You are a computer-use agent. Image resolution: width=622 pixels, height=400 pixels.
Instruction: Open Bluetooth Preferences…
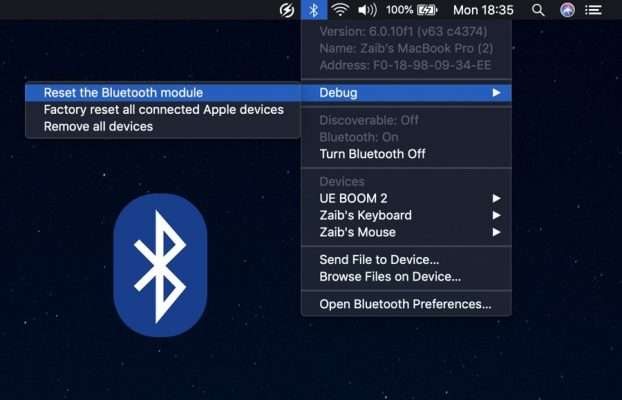point(405,304)
